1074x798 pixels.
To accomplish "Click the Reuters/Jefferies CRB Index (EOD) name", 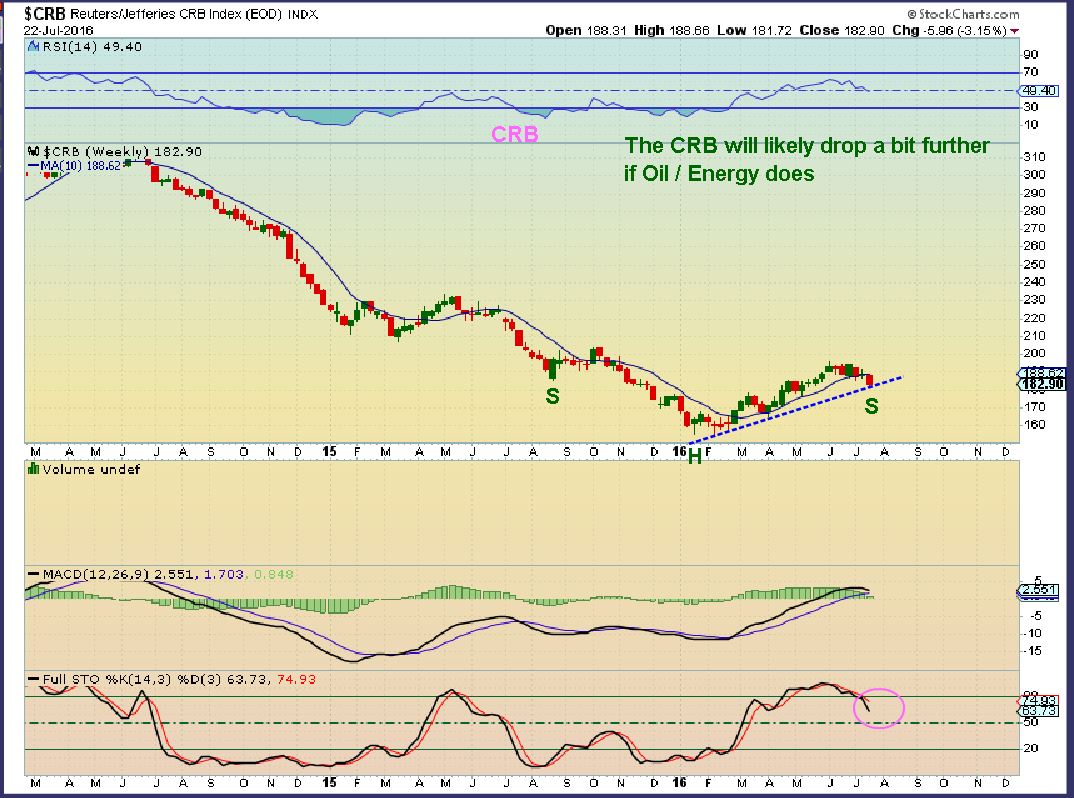I will click(x=177, y=14).
